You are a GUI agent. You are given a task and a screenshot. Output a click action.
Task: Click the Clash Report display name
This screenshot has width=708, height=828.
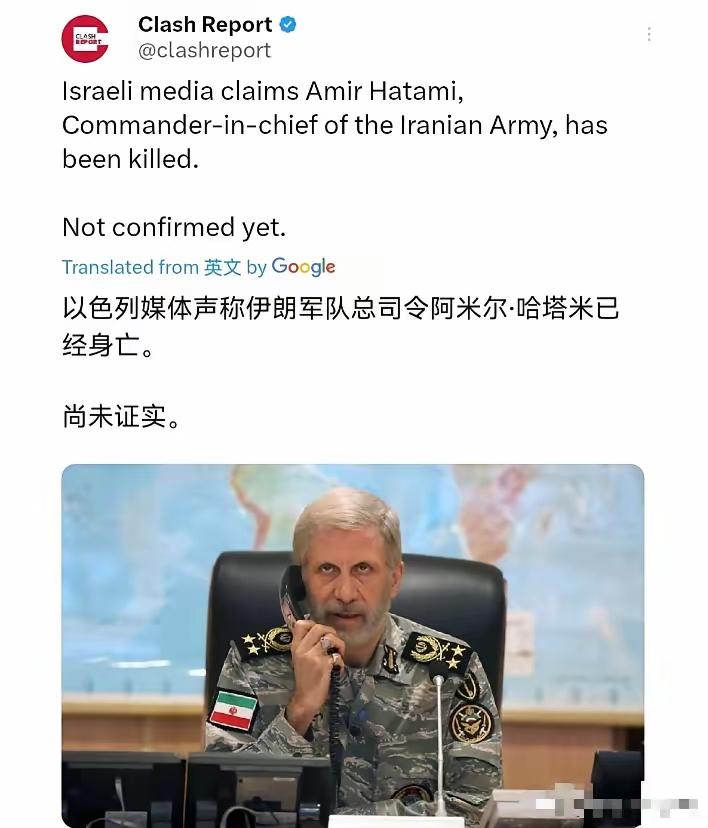tap(205, 25)
